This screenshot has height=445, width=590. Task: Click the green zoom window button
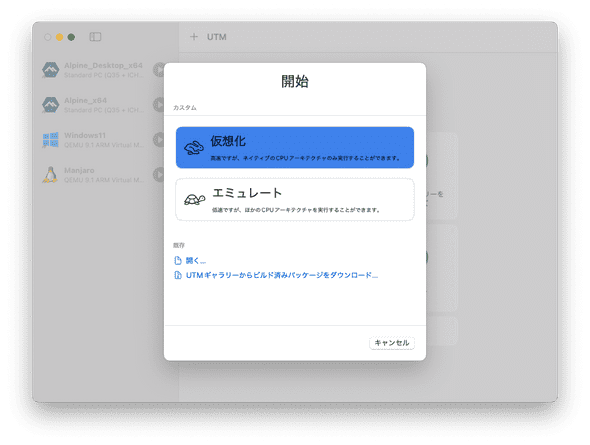click(x=71, y=37)
